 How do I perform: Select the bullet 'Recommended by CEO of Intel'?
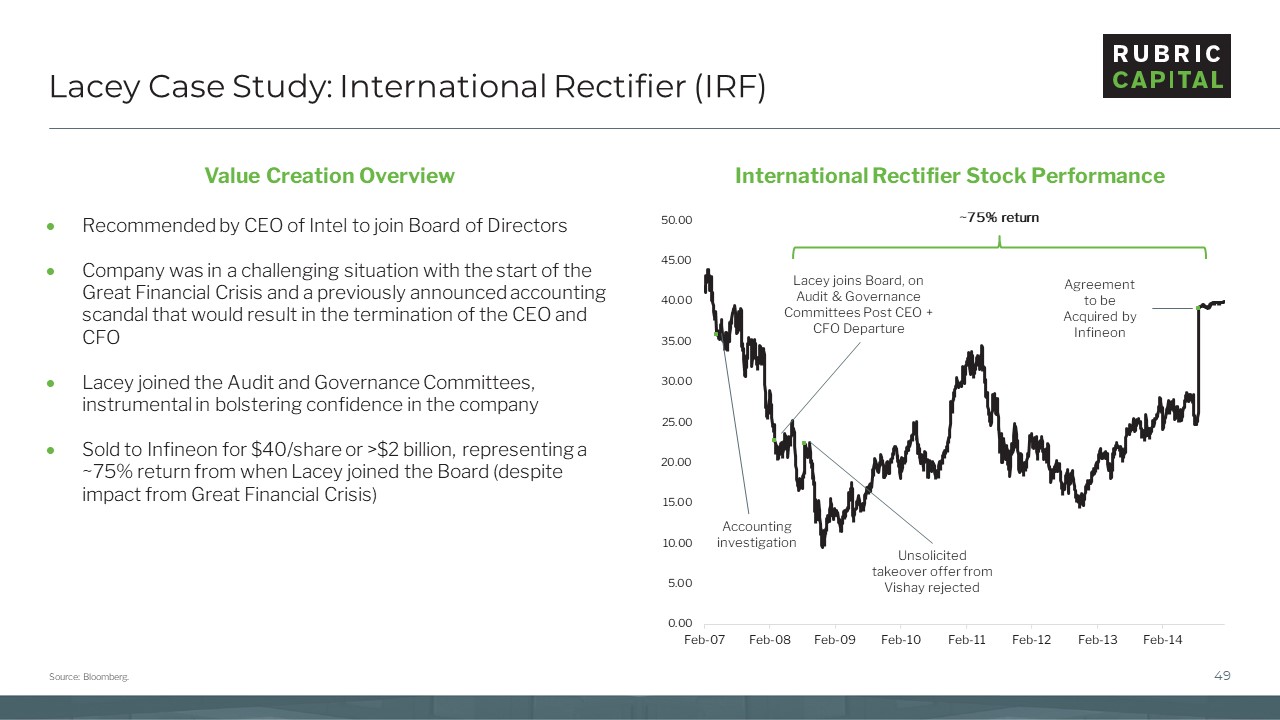tap(325, 226)
